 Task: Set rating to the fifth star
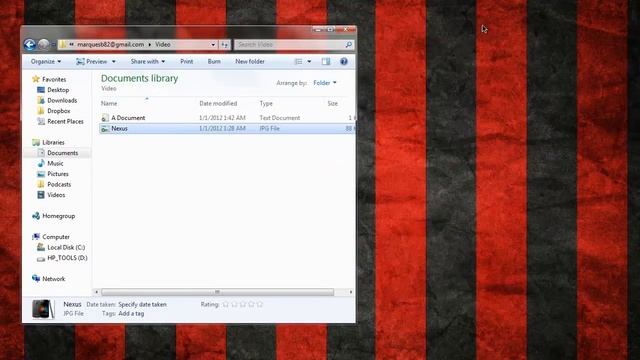(260, 304)
